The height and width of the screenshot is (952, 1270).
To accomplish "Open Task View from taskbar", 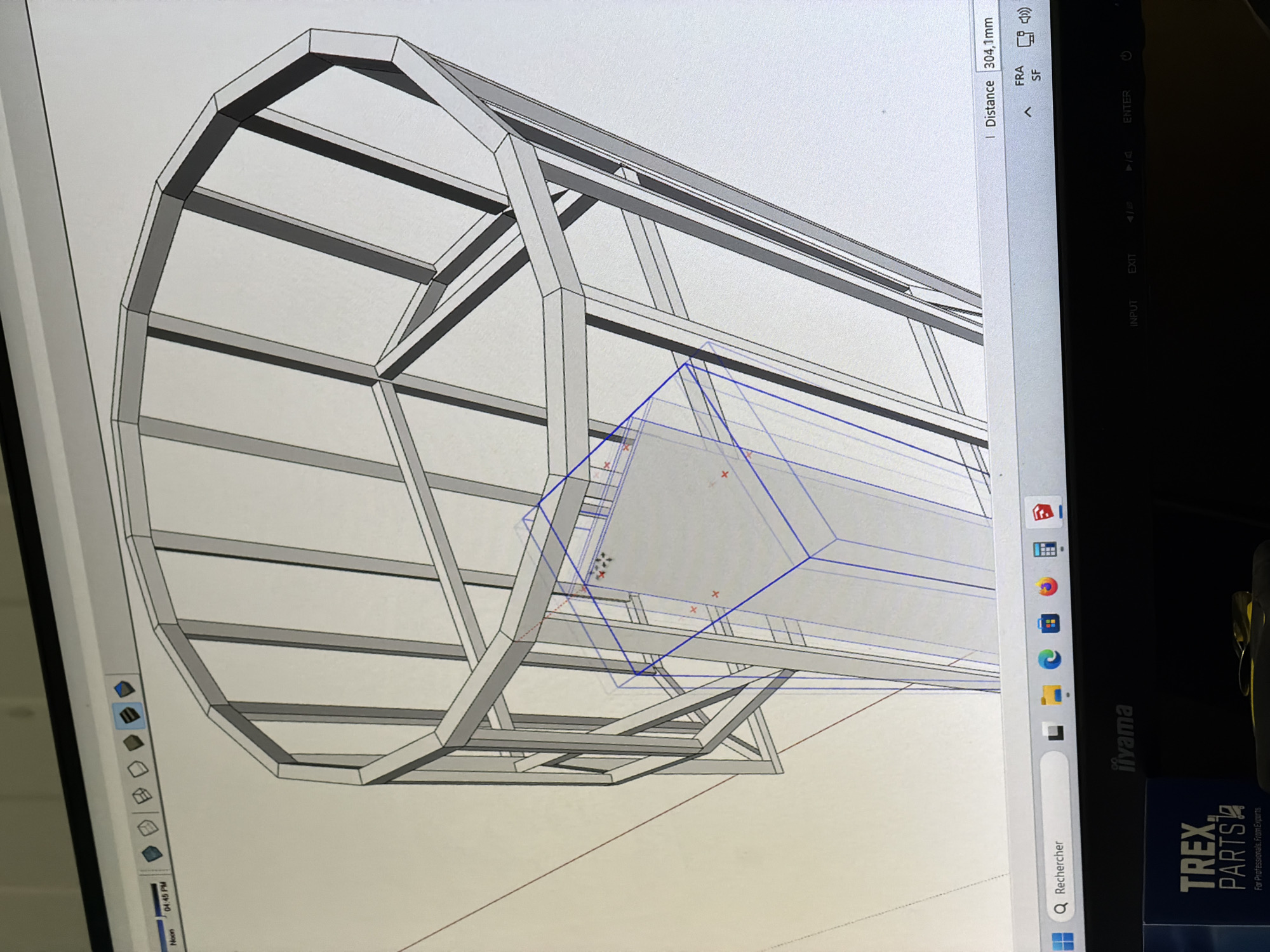I will pyautogui.click(x=1054, y=732).
